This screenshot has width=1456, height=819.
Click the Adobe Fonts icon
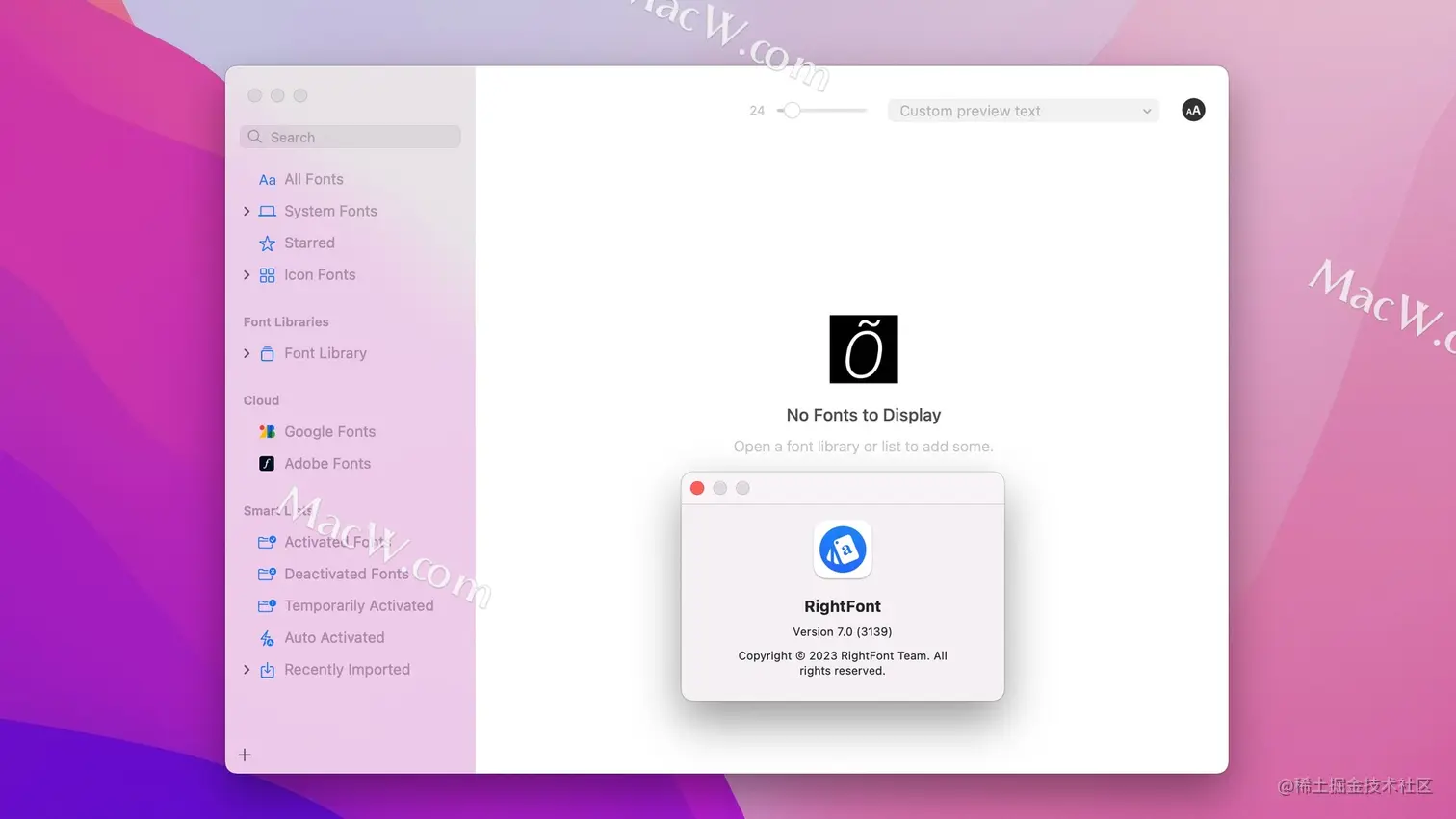click(267, 464)
